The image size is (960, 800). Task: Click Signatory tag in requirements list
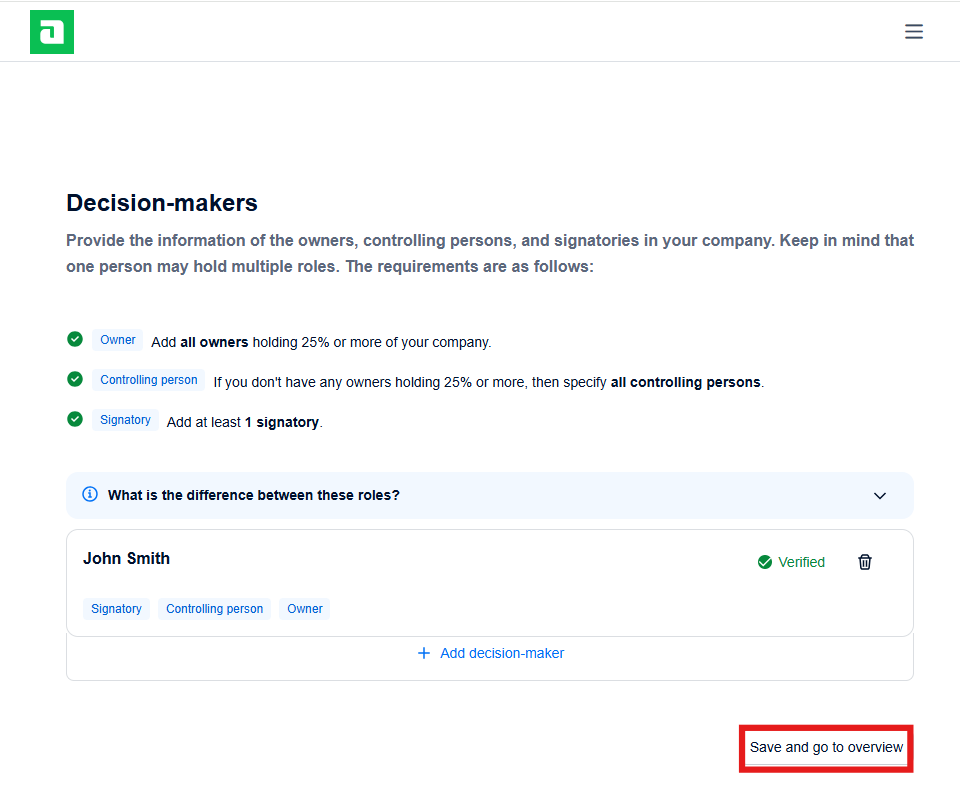click(x=126, y=420)
